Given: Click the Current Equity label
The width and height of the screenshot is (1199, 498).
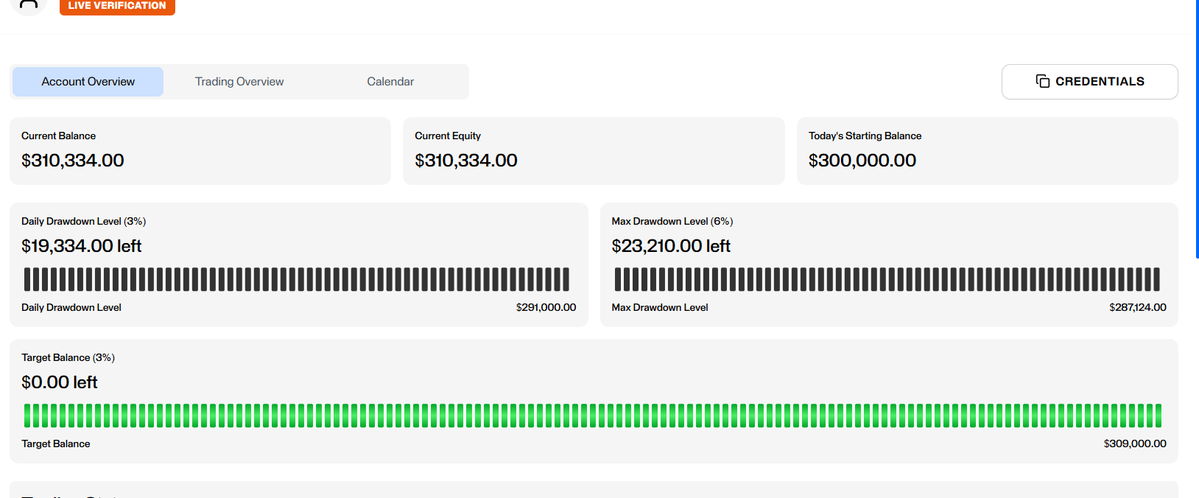Looking at the screenshot, I should pyautogui.click(x=447, y=135).
